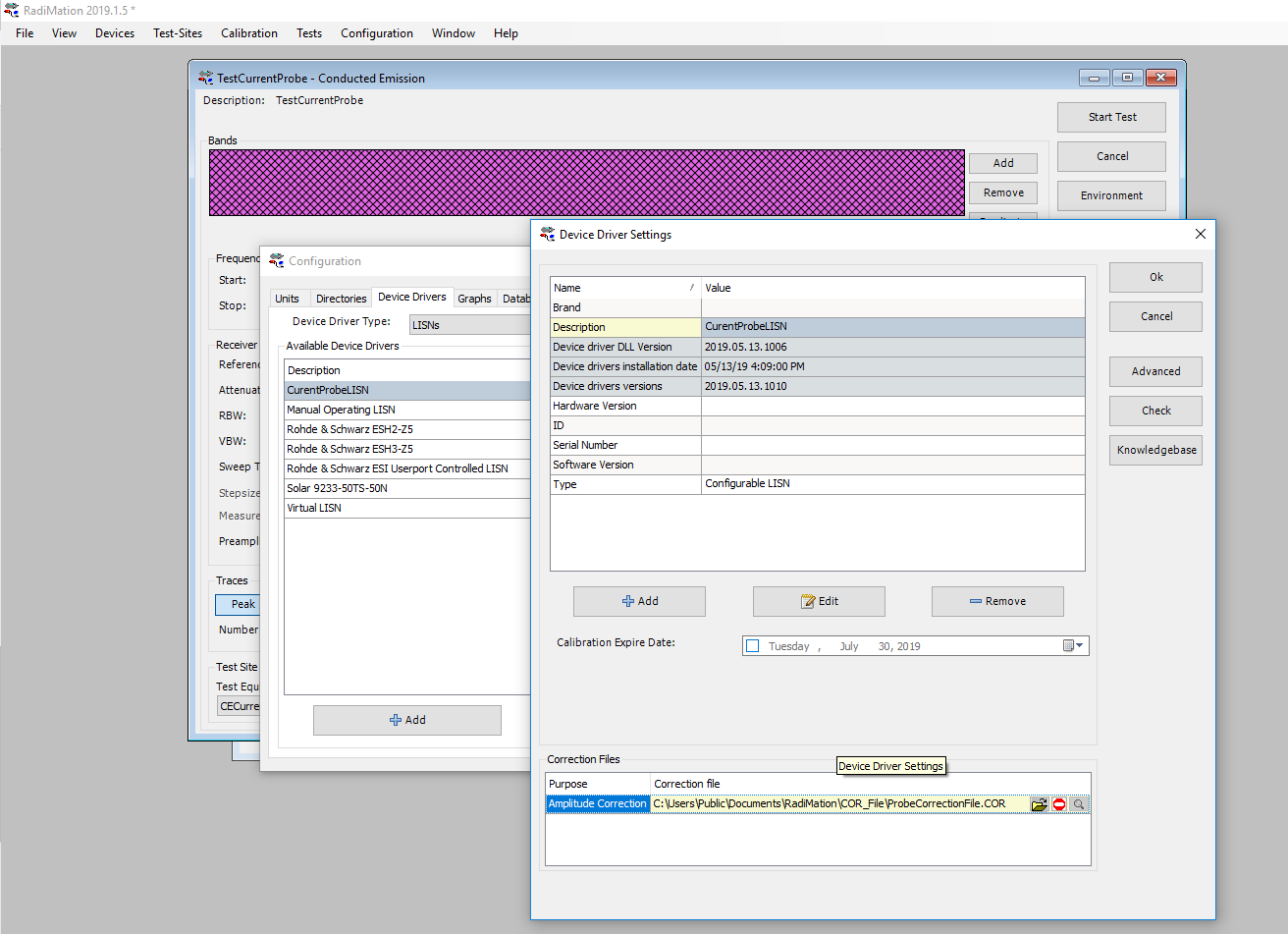This screenshot has height=934, width=1288.
Task: Maximize the TestCurrentProbe window
Action: [1127, 78]
